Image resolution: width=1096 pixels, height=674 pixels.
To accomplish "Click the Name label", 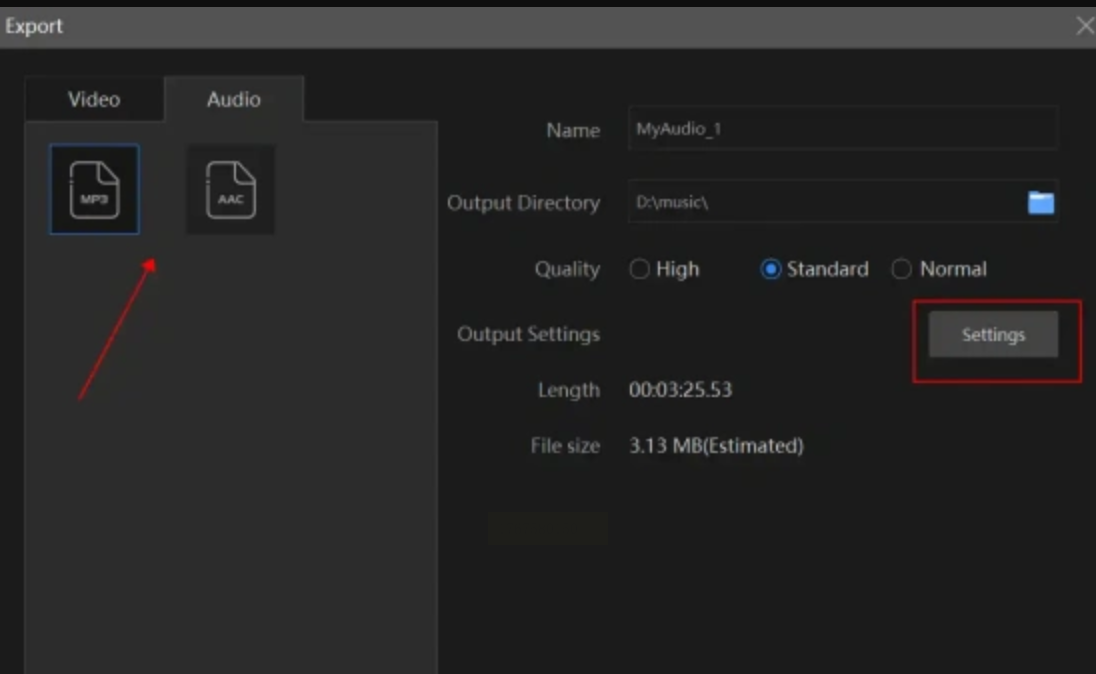I will 573,131.
